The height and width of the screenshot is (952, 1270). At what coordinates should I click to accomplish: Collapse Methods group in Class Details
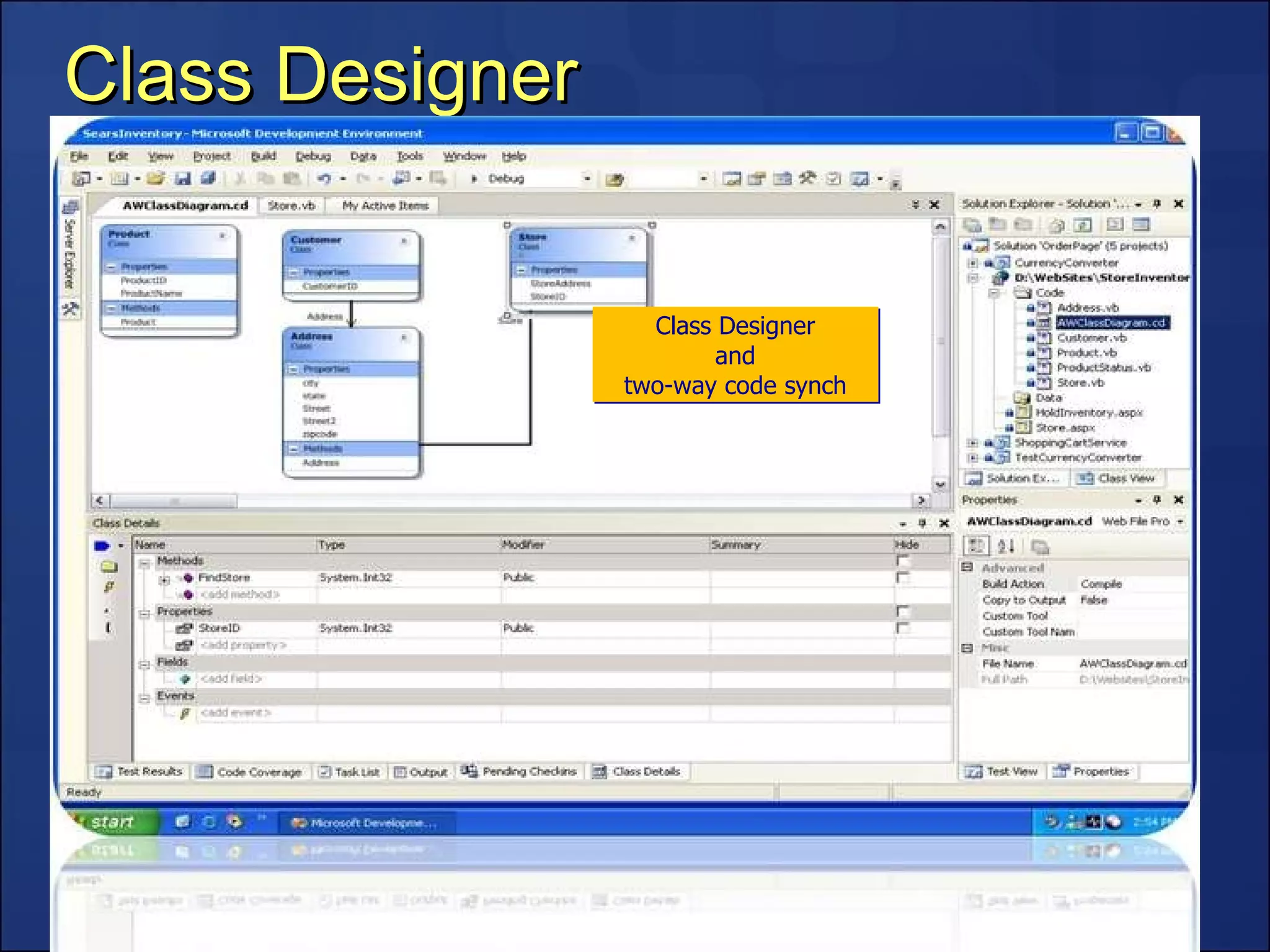point(144,563)
